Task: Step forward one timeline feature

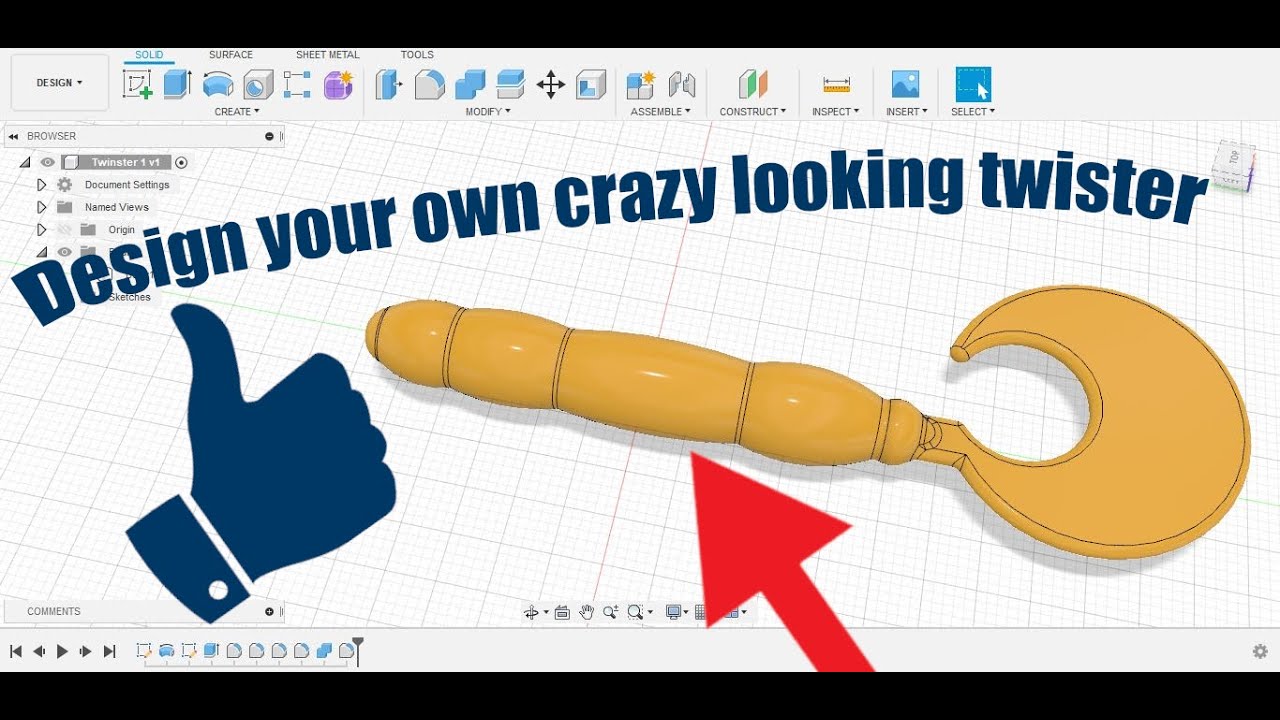Action: click(x=86, y=651)
